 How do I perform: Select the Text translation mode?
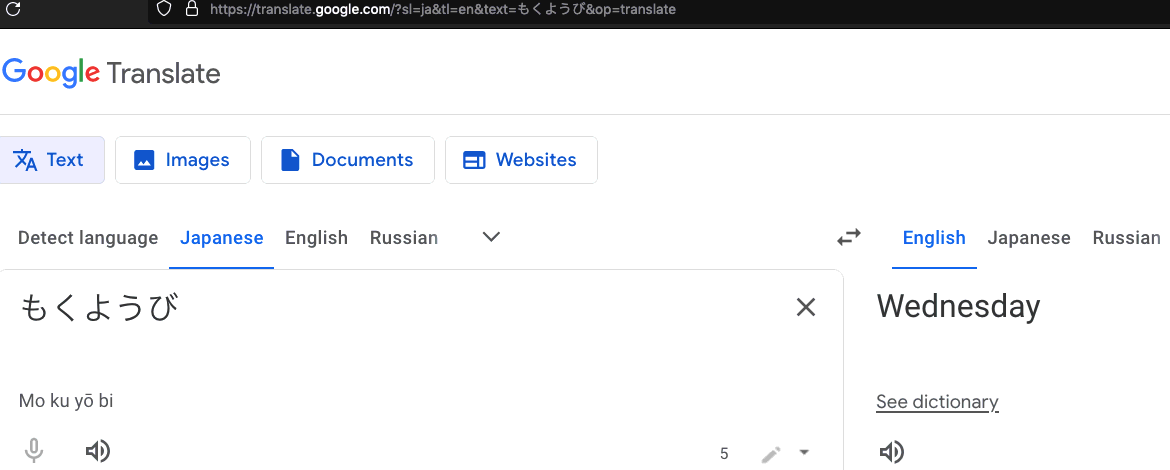tap(50, 160)
